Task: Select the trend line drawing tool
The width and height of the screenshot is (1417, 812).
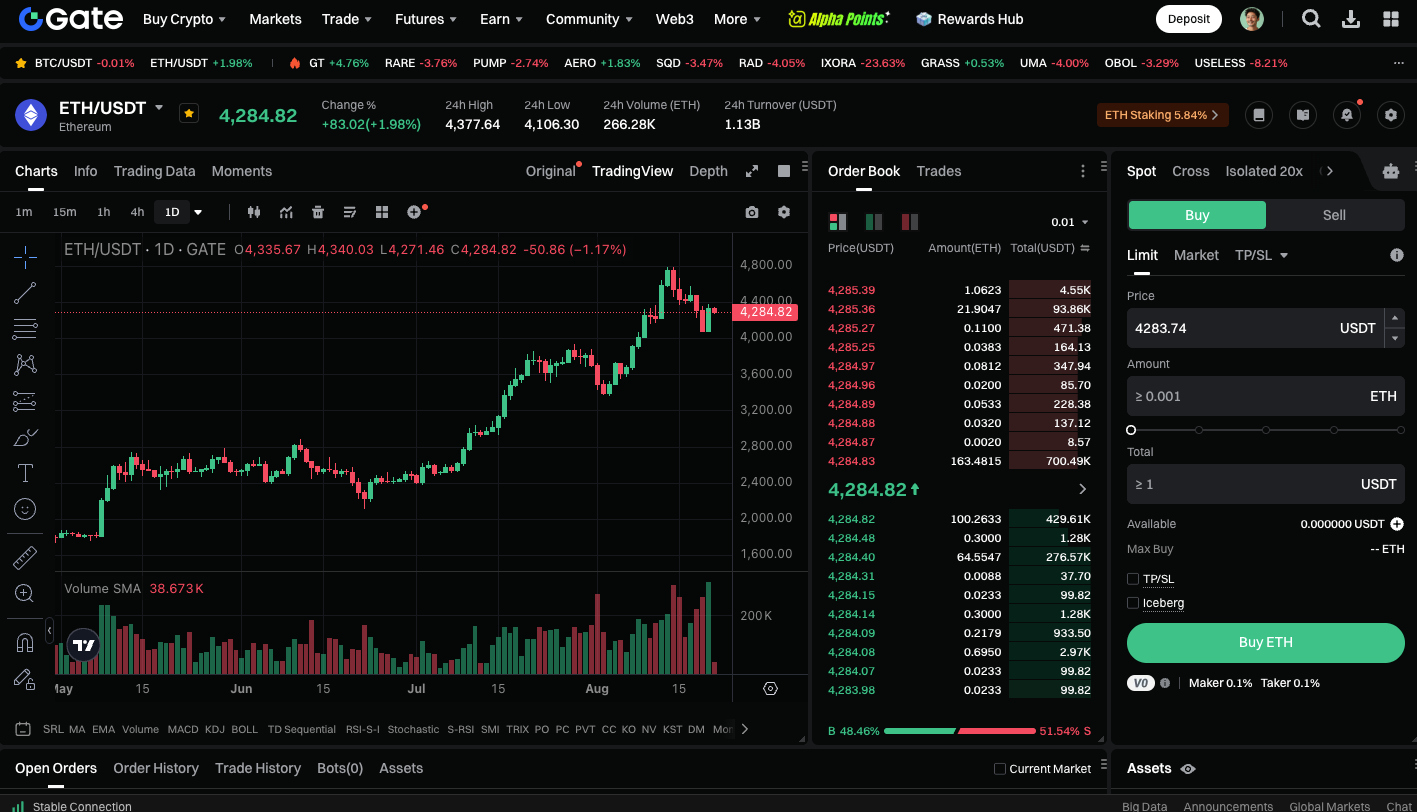Action: pyautogui.click(x=25, y=293)
